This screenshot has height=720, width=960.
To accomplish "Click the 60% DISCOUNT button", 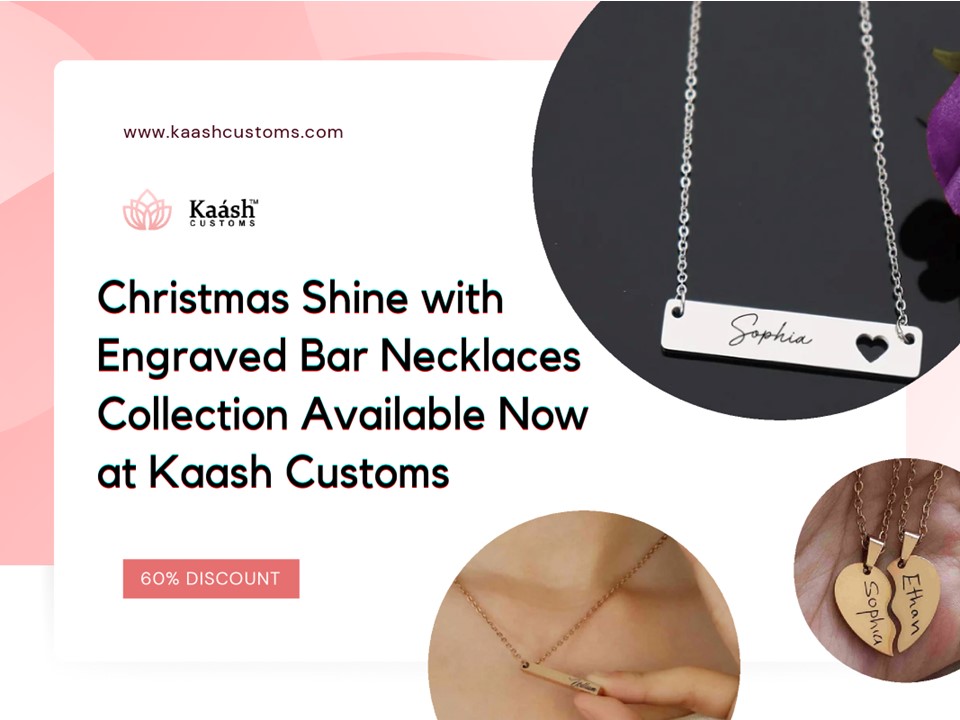I will [211, 579].
